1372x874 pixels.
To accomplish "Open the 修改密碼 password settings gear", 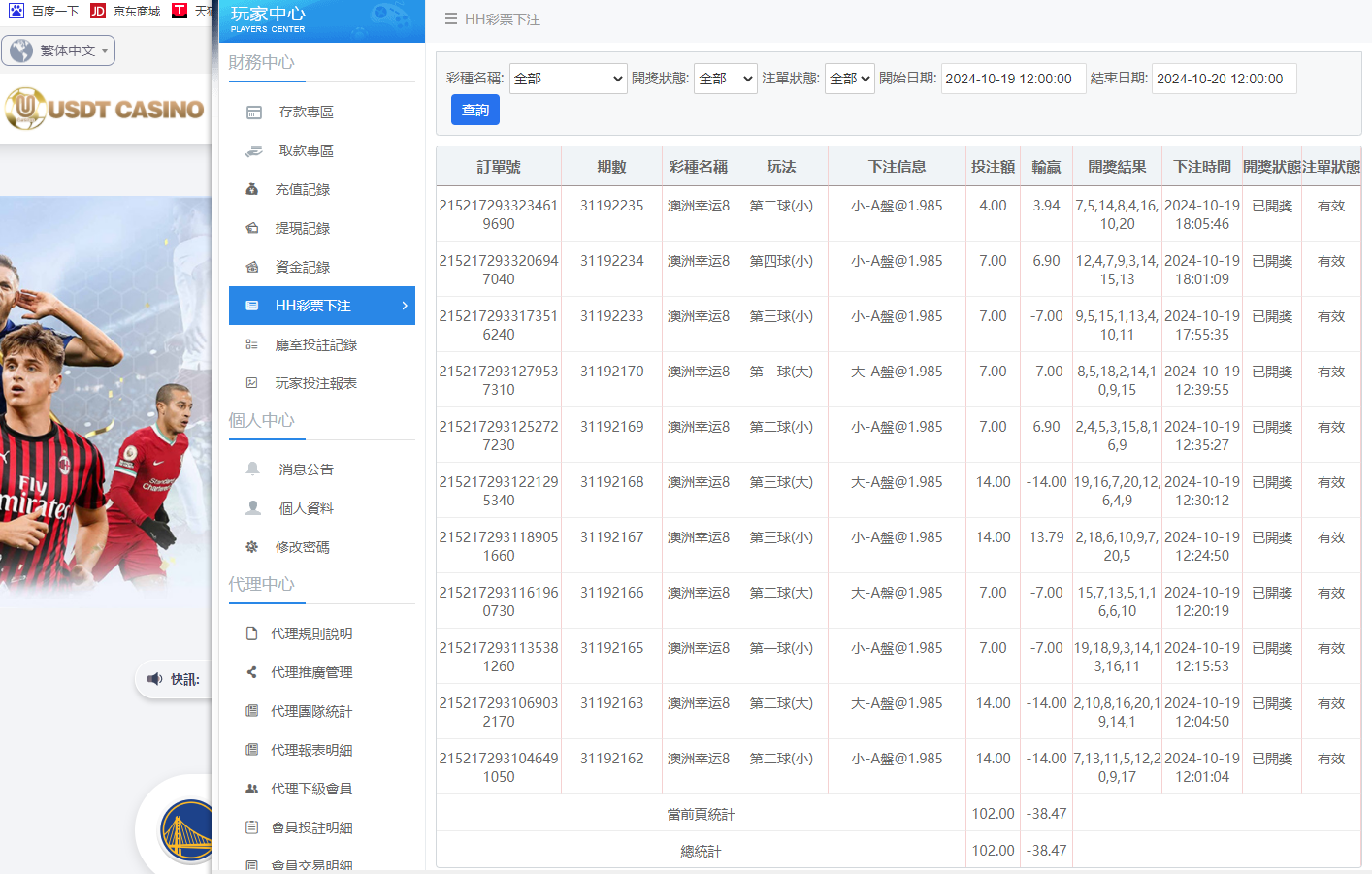I will pos(253,546).
